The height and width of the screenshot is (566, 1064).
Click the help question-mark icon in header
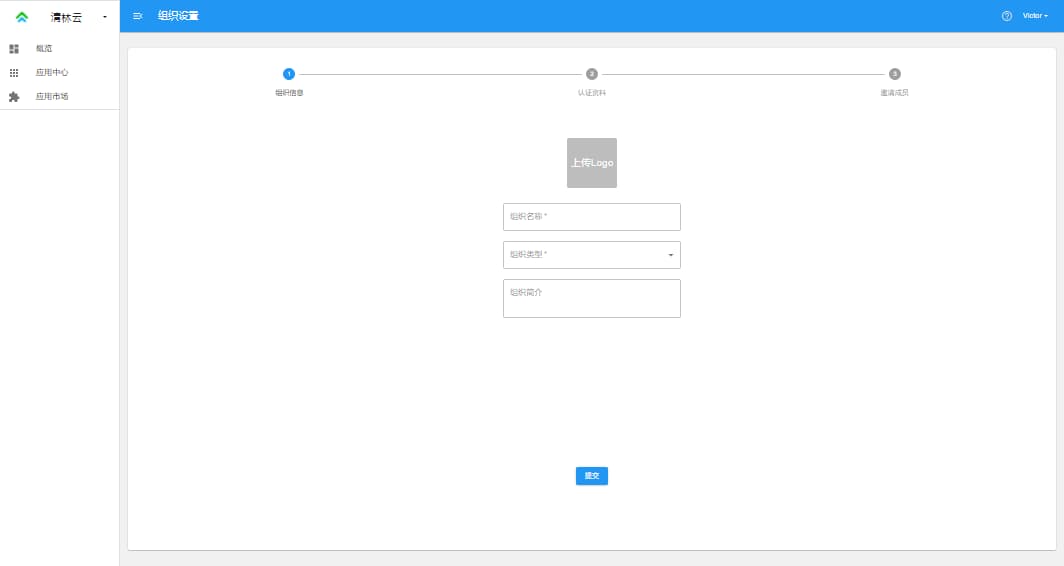pos(1006,16)
